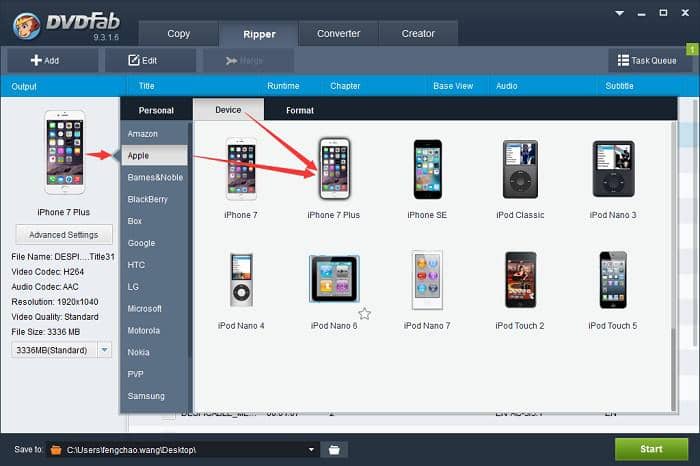Select Apple in brand list
The width and height of the screenshot is (700, 466).
click(154, 155)
